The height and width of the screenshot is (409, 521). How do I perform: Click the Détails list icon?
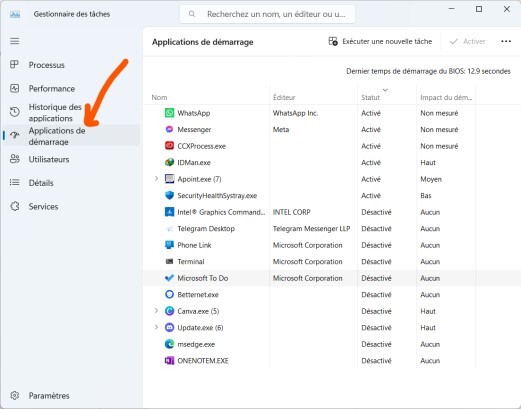14,182
